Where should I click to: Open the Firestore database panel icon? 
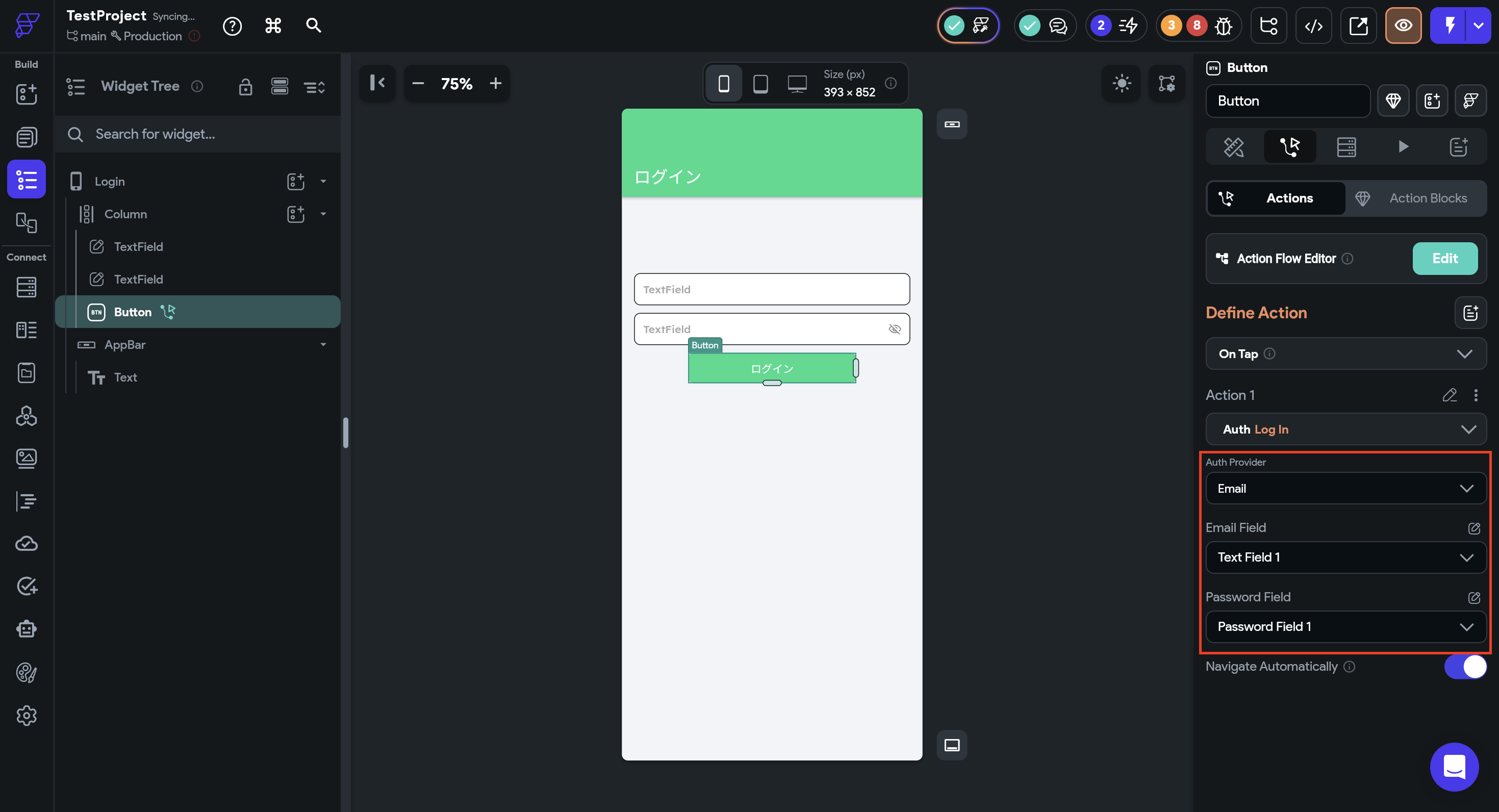point(26,287)
